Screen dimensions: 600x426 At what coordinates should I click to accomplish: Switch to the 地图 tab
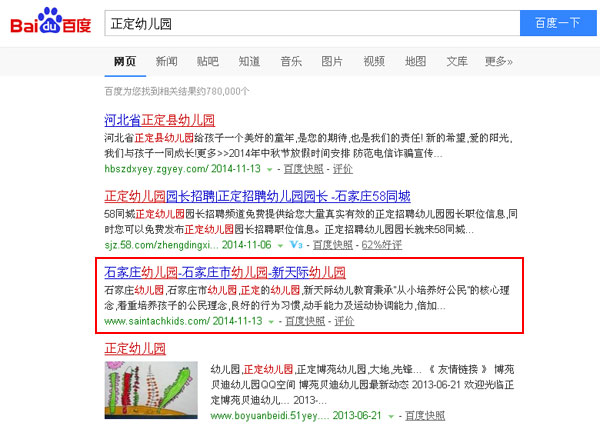(416, 61)
